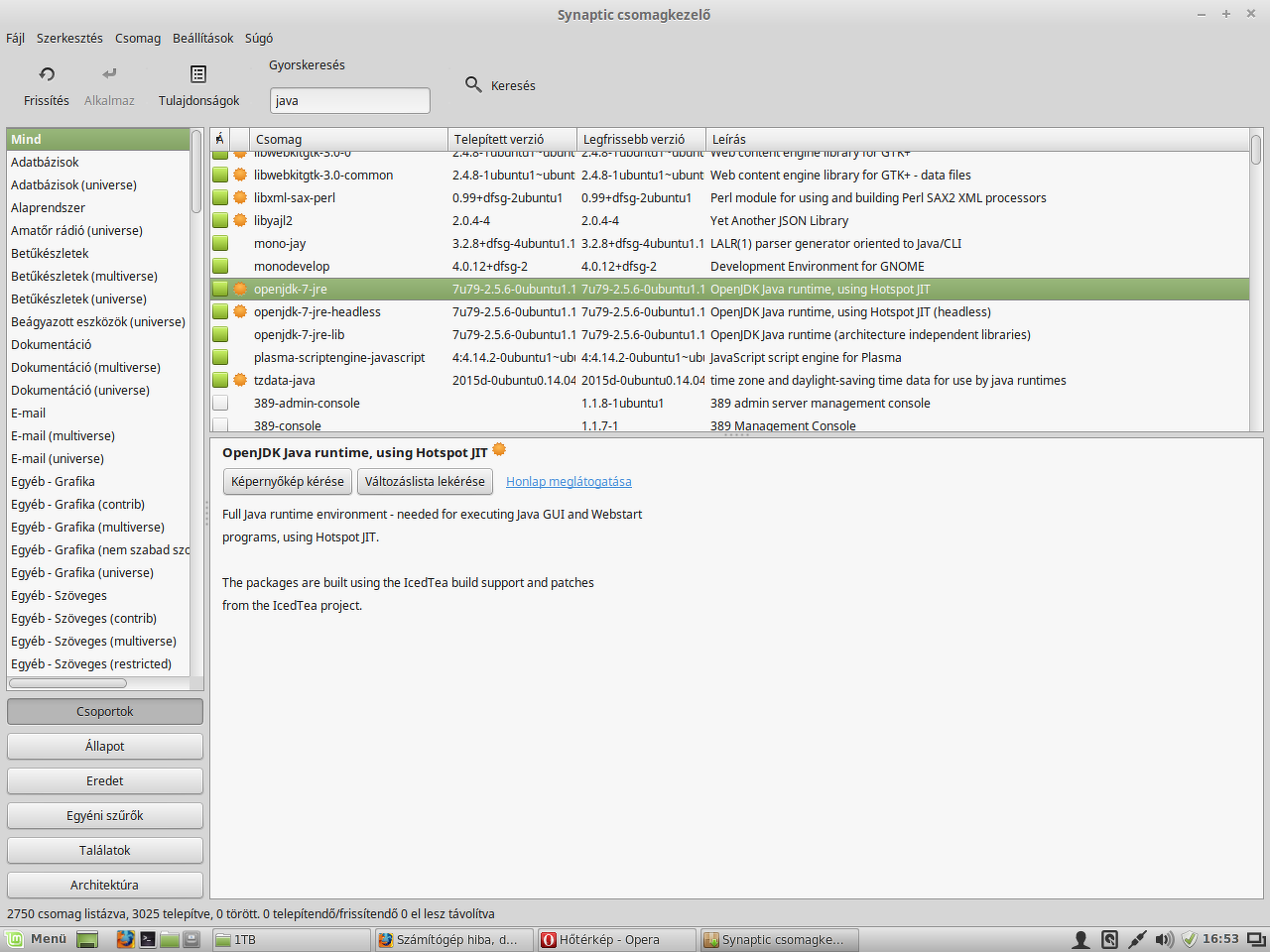
Task: Show the Egyéni szűrők filters
Action: click(105, 815)
